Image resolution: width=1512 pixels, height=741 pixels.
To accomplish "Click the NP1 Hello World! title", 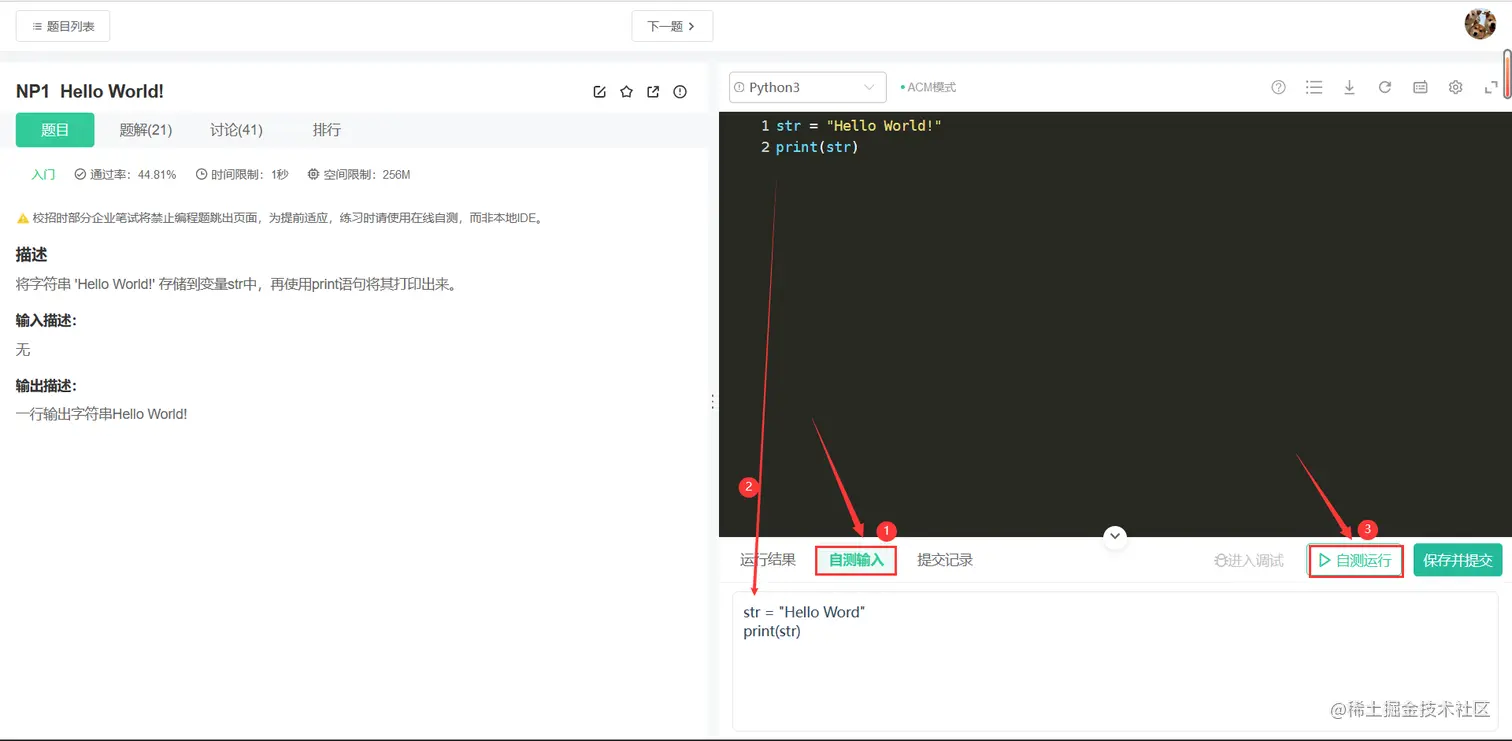I will coord(90,91).
